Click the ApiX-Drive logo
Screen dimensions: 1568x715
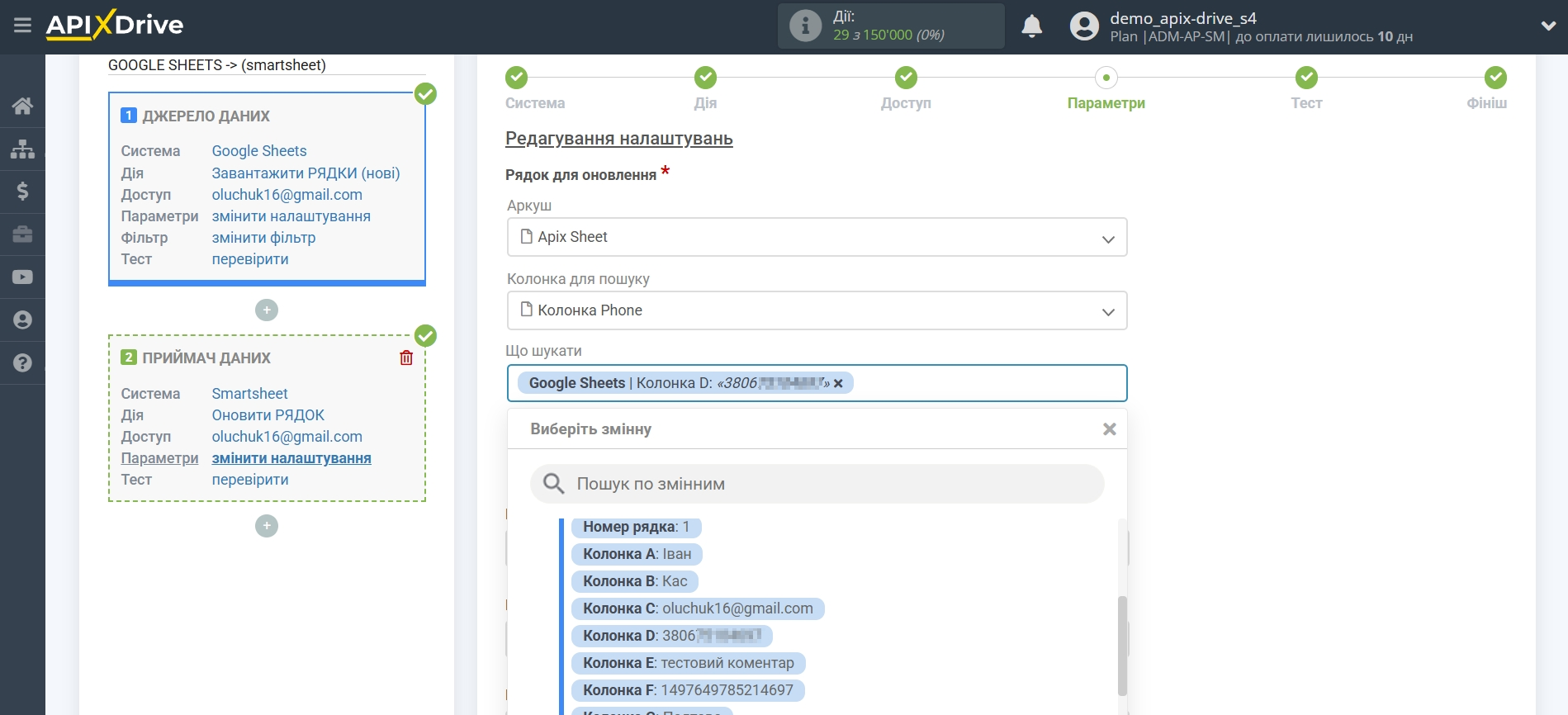[115, 25]
